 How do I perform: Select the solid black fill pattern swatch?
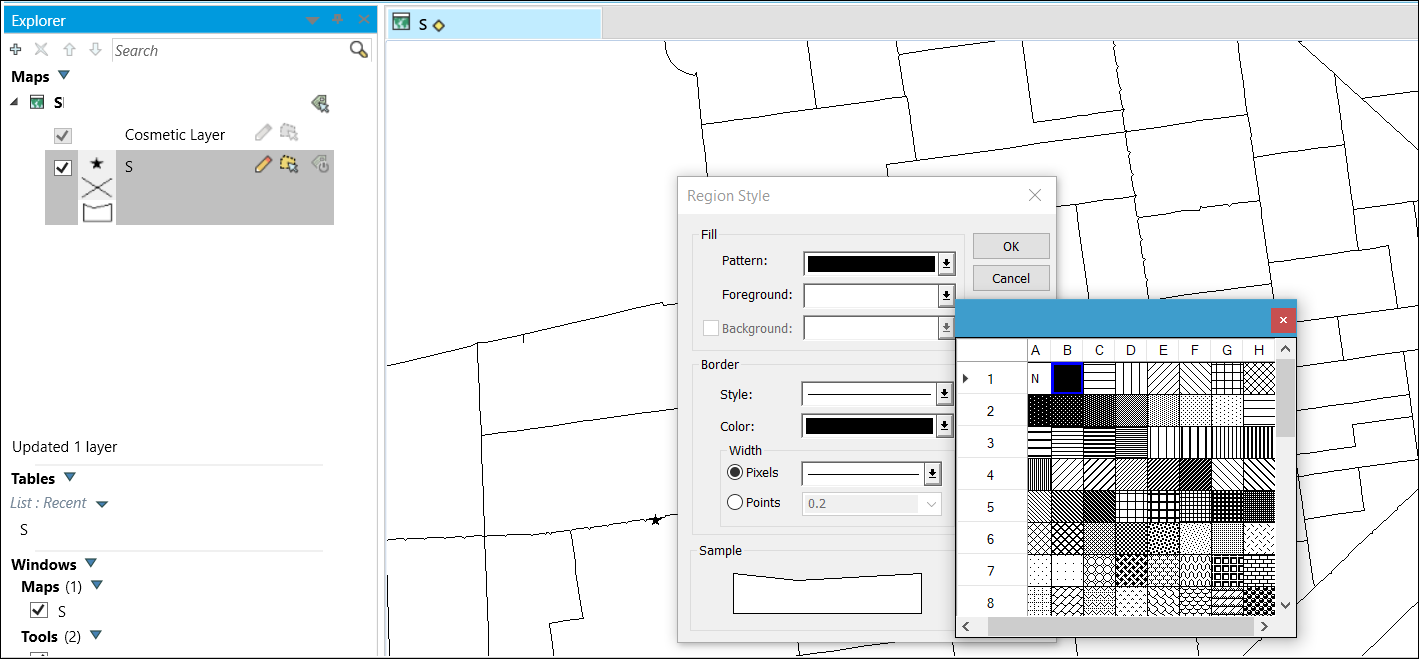point(1067,378)
